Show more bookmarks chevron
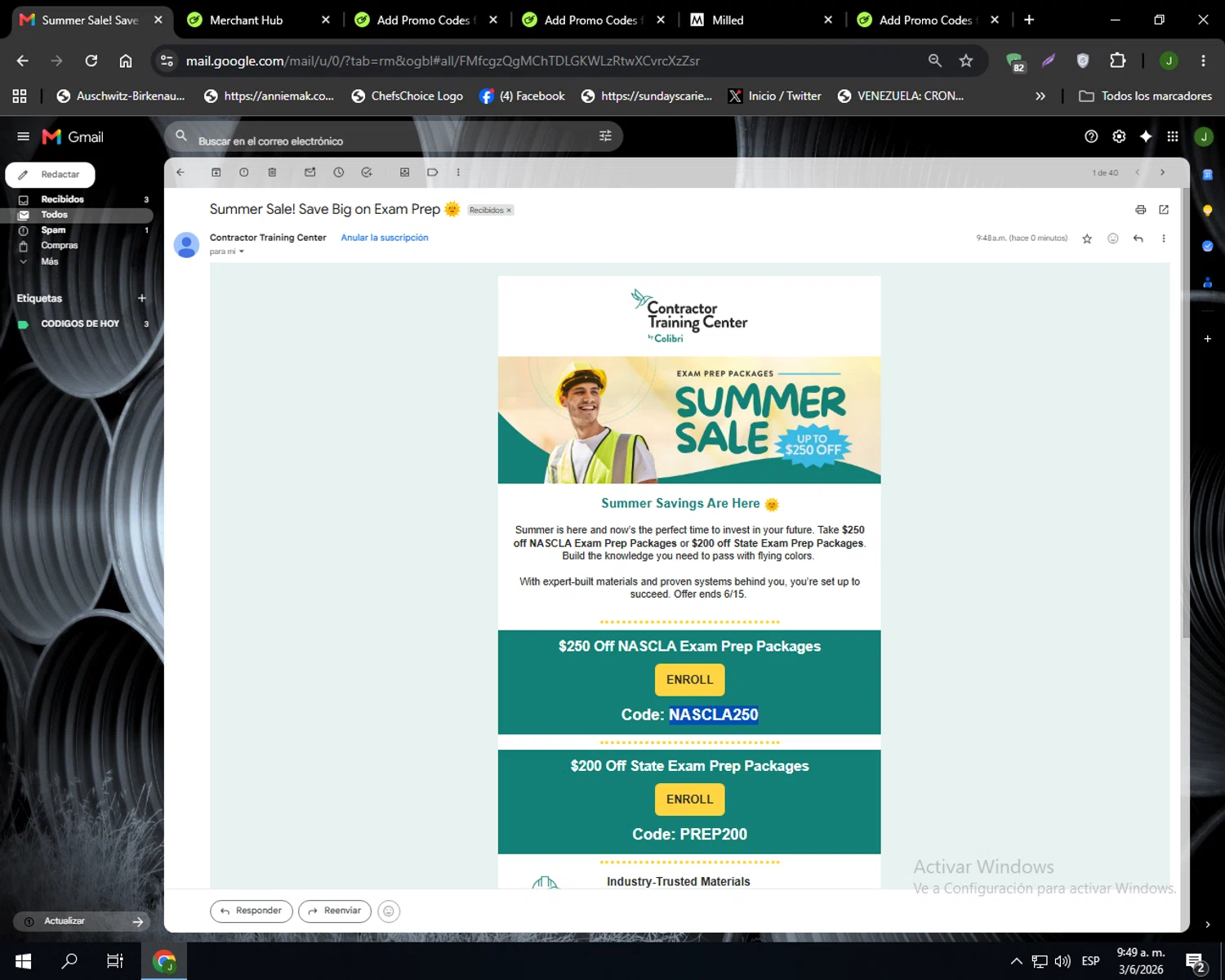Screen dimensions: 1225x980 click(1040, 96)
